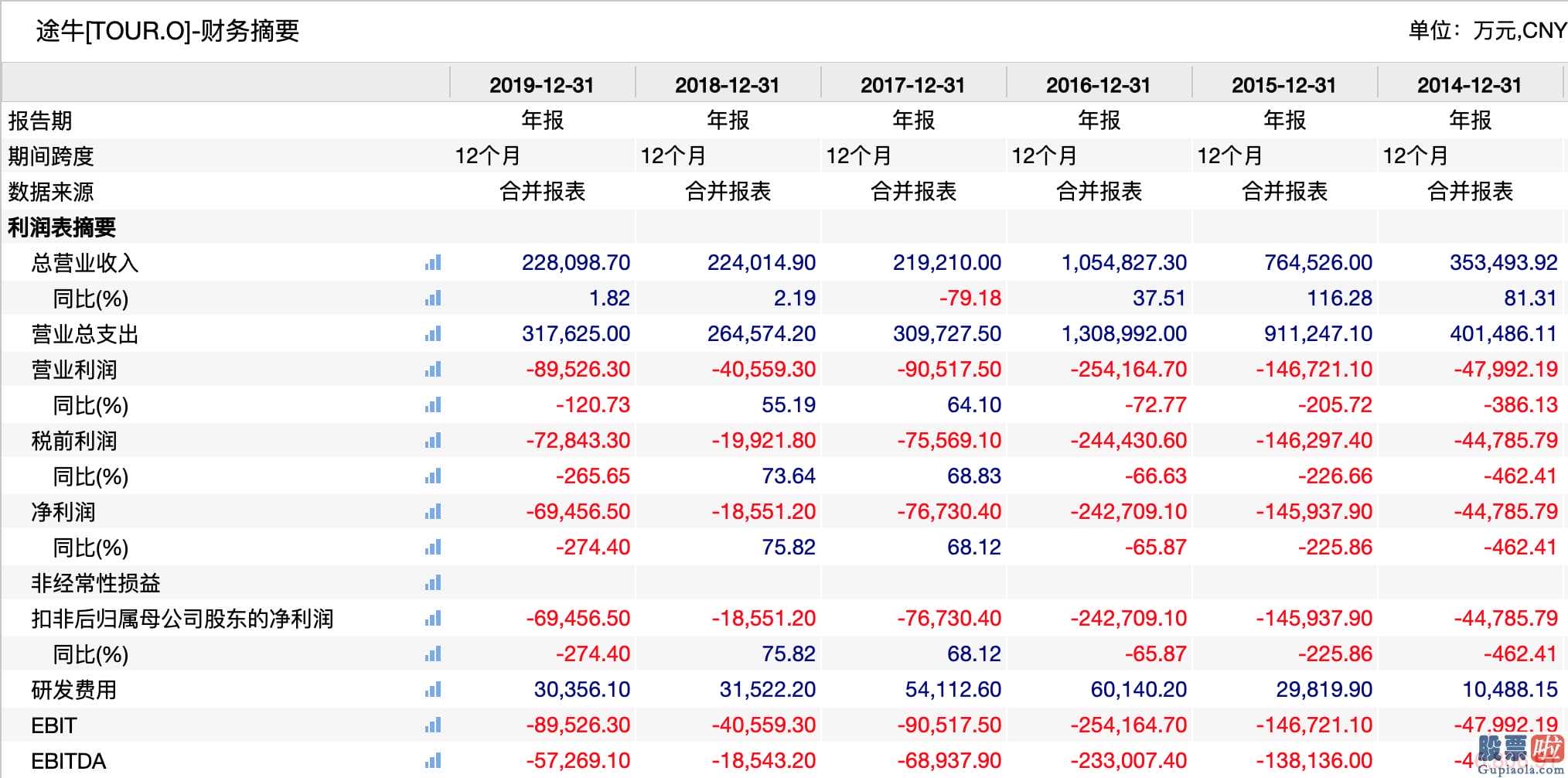Click the EBITDA row label
Image resolution: width=1568 pixels, height=778 pixels.
68,761
